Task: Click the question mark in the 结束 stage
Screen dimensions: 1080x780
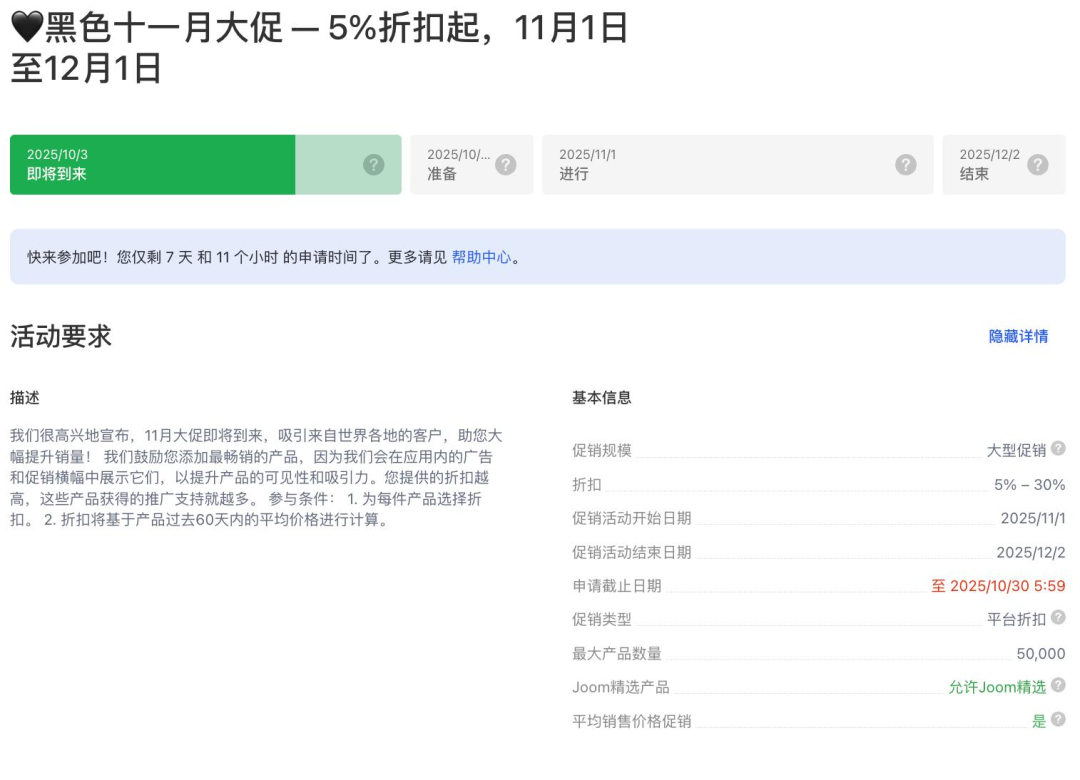Action: pyautogui.click(x=1039, y=163)
